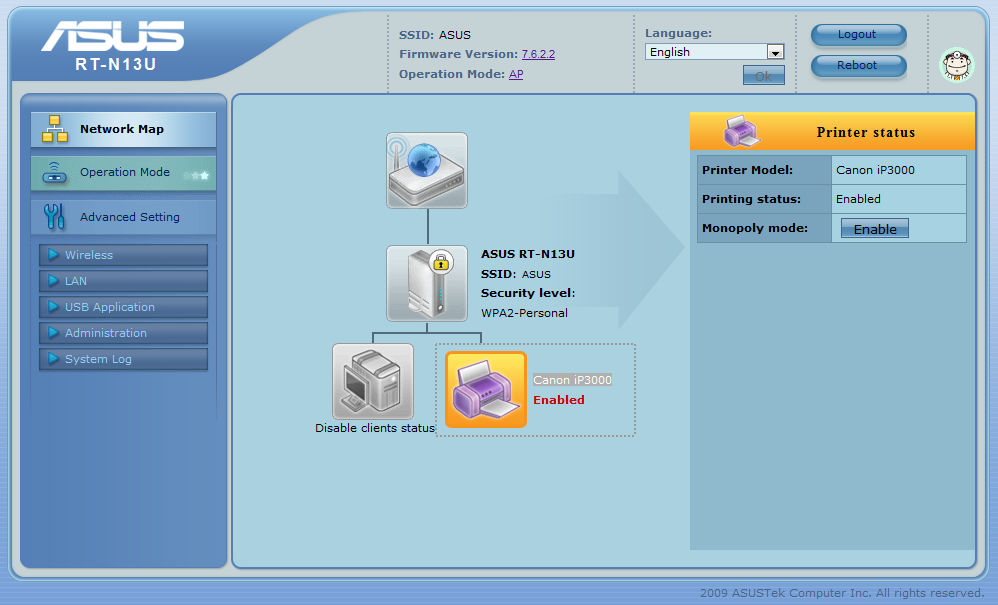Open the USB Application menu
This screenshot has height=605, width=998.
(123, 307)
